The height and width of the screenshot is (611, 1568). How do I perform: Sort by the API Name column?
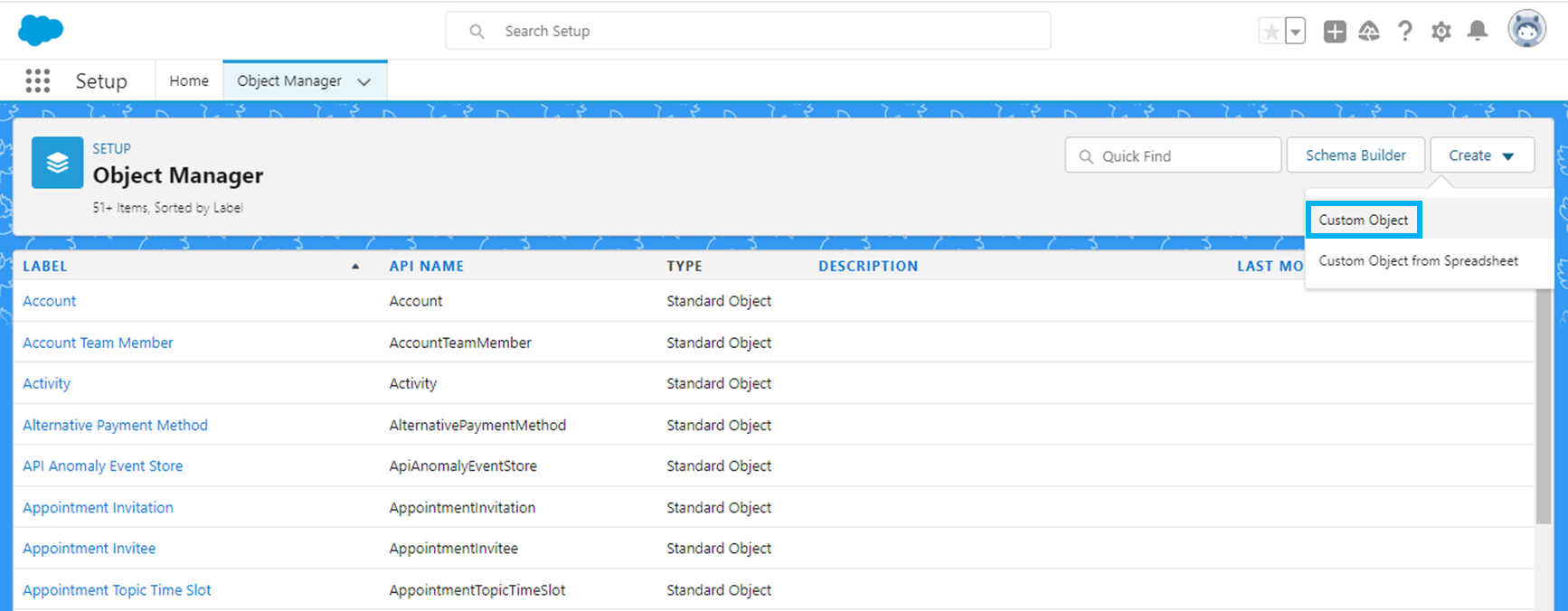[426, 266]
